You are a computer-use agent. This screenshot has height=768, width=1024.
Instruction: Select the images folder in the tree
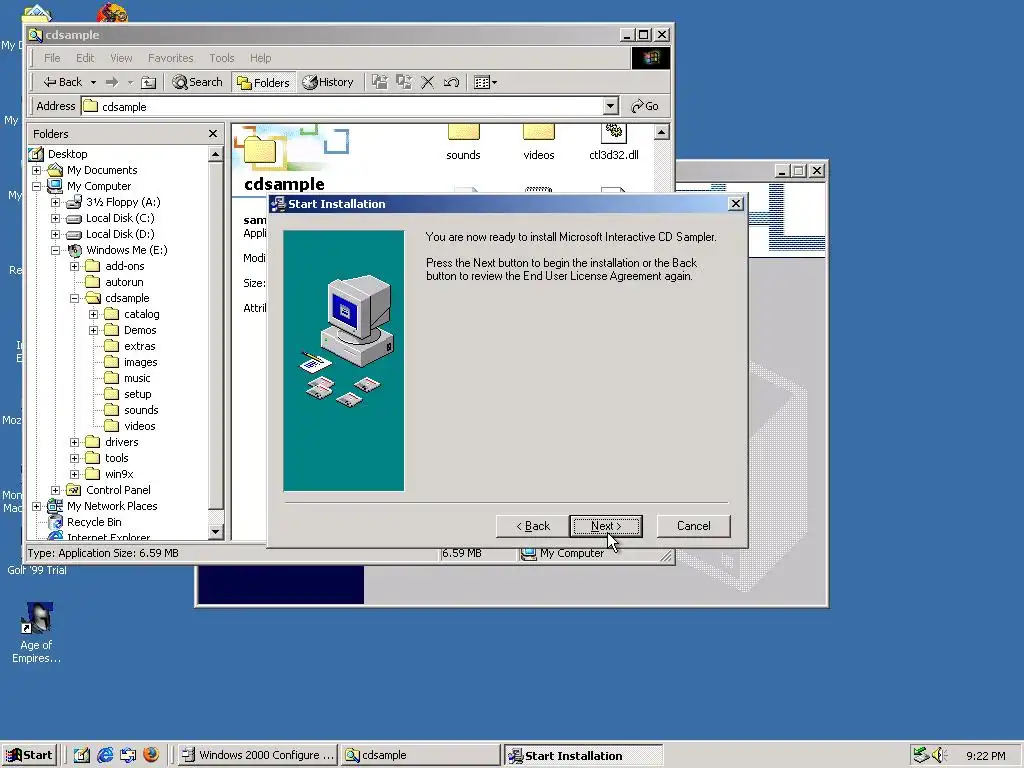point(140,362)
